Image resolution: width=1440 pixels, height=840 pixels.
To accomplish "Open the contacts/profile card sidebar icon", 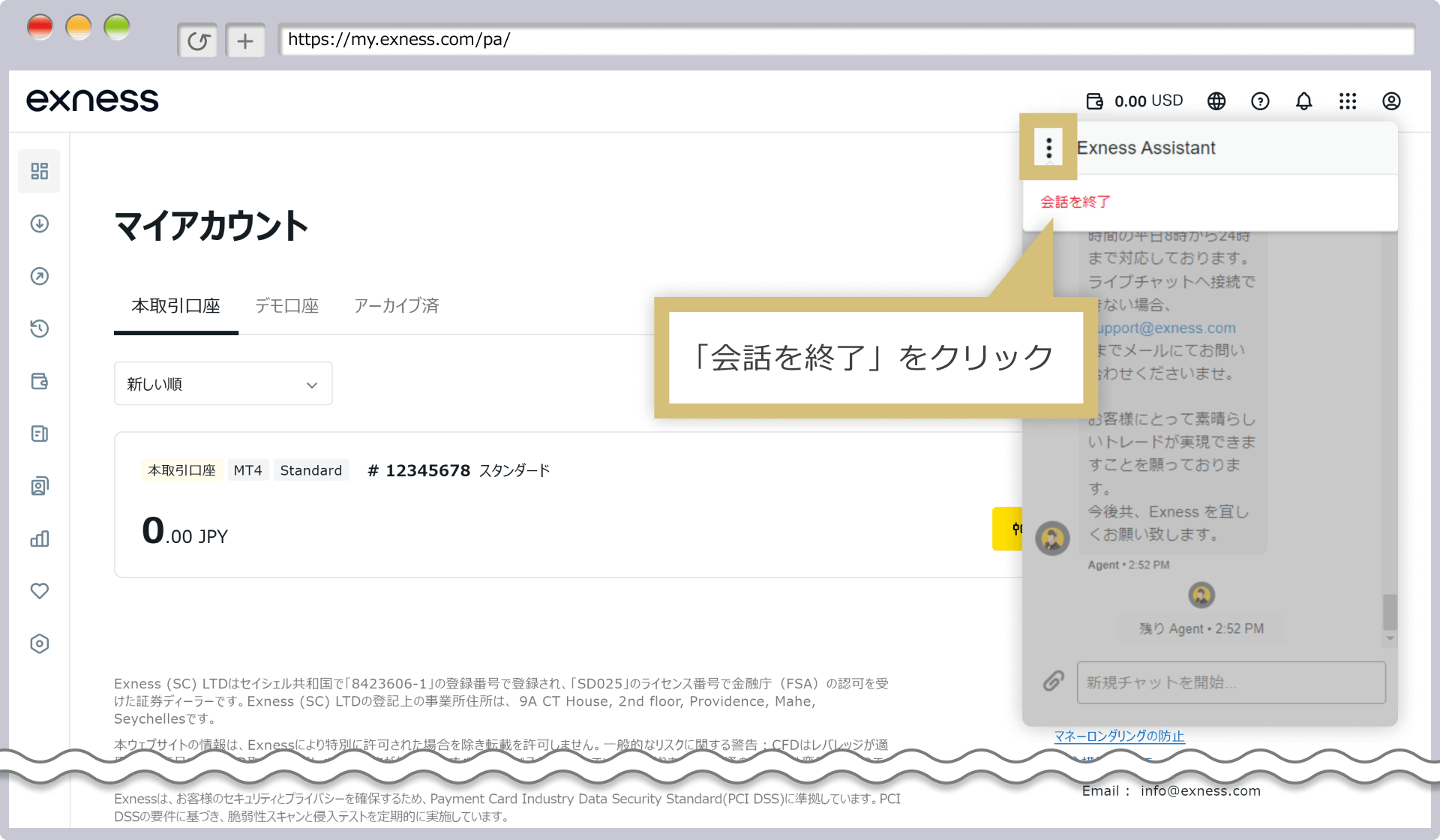I will [x=39, y=486].
